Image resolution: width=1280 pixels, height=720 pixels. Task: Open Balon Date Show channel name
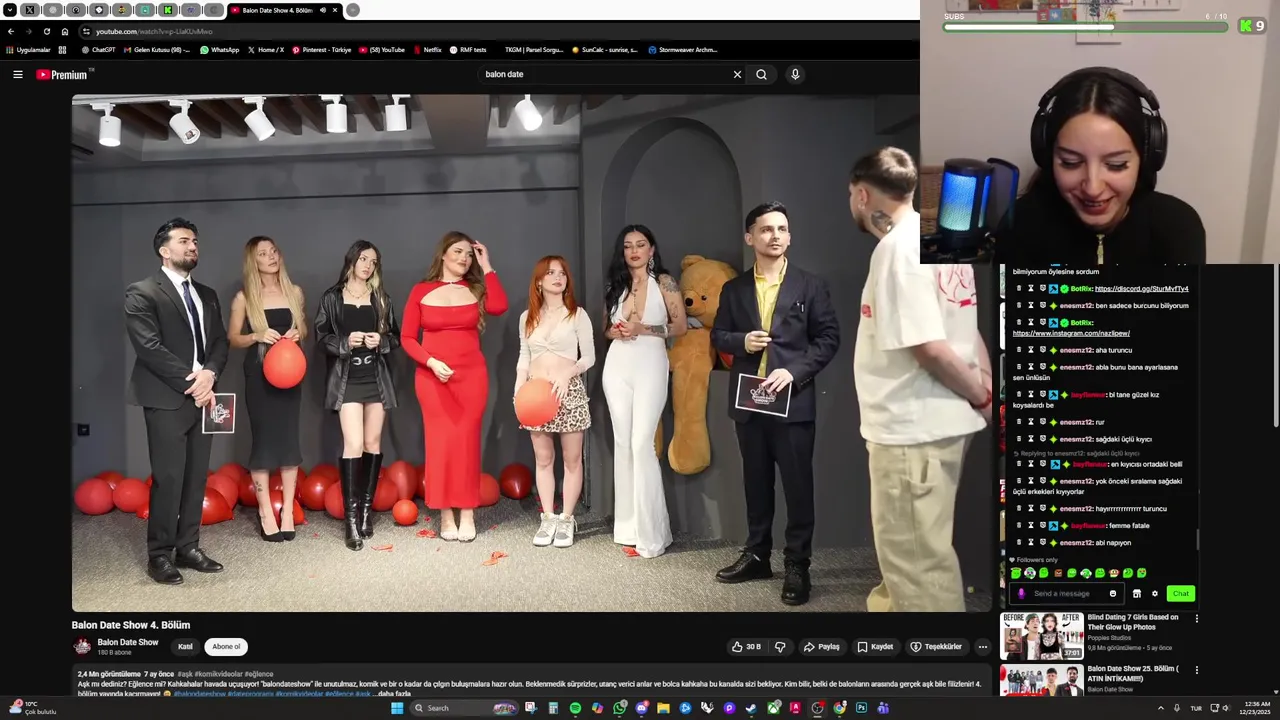pyautogui.click(x=127, y=642)
